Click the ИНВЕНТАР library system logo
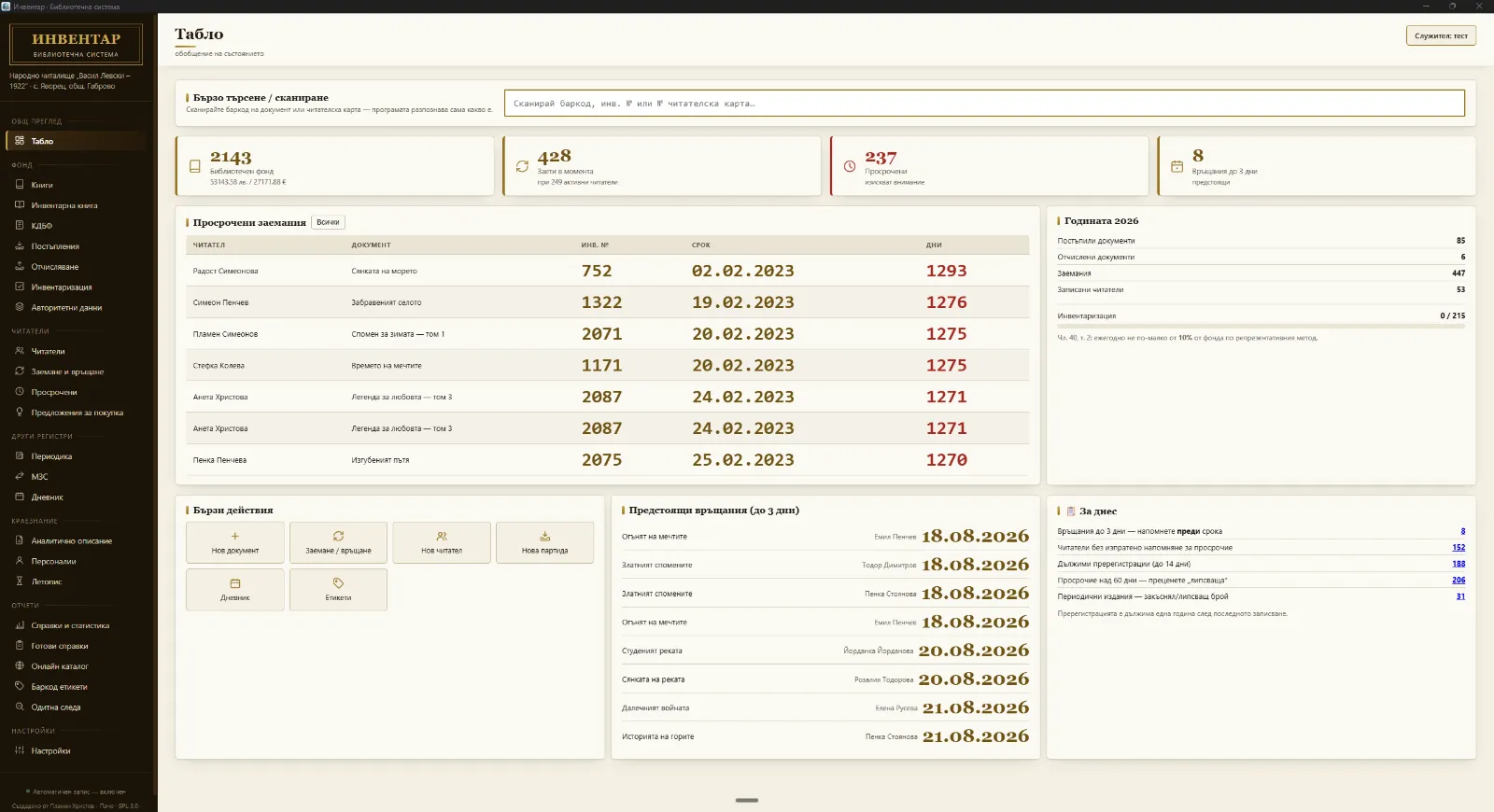 coord(76,44)
